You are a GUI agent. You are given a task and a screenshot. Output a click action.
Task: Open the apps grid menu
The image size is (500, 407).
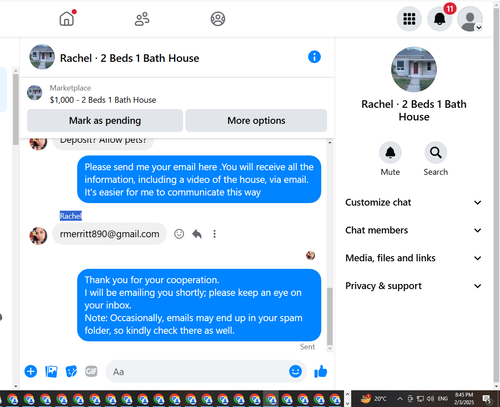409,19
